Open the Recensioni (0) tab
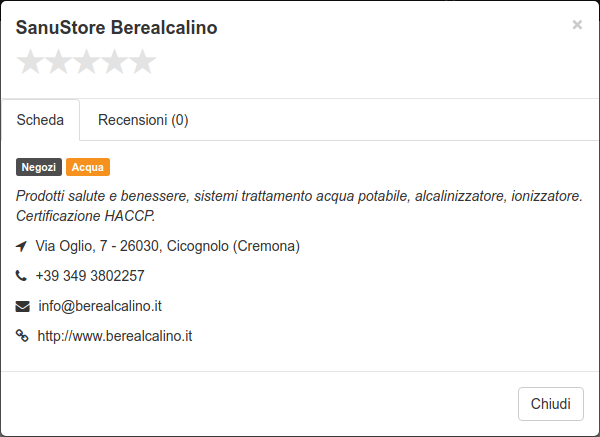 pyautogui.click(x=143, y=120)
